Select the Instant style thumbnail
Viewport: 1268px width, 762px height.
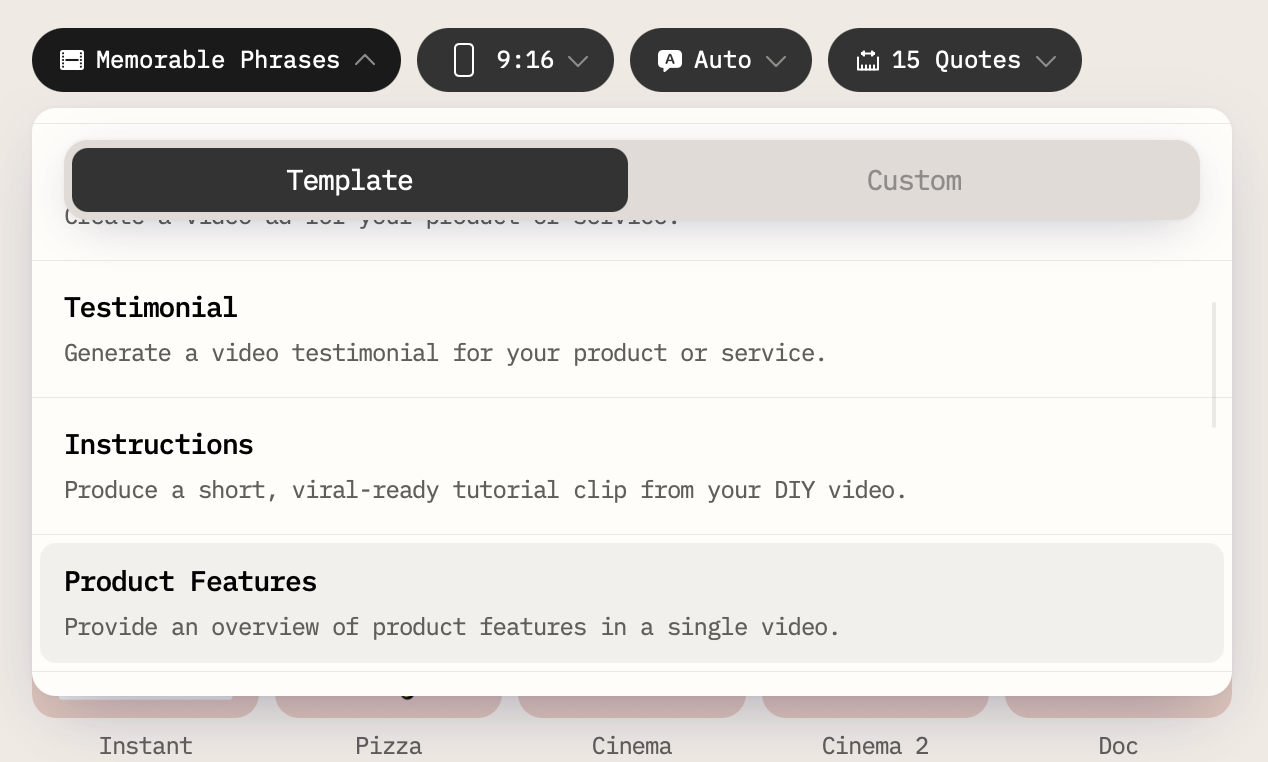[x=145, y=706]
